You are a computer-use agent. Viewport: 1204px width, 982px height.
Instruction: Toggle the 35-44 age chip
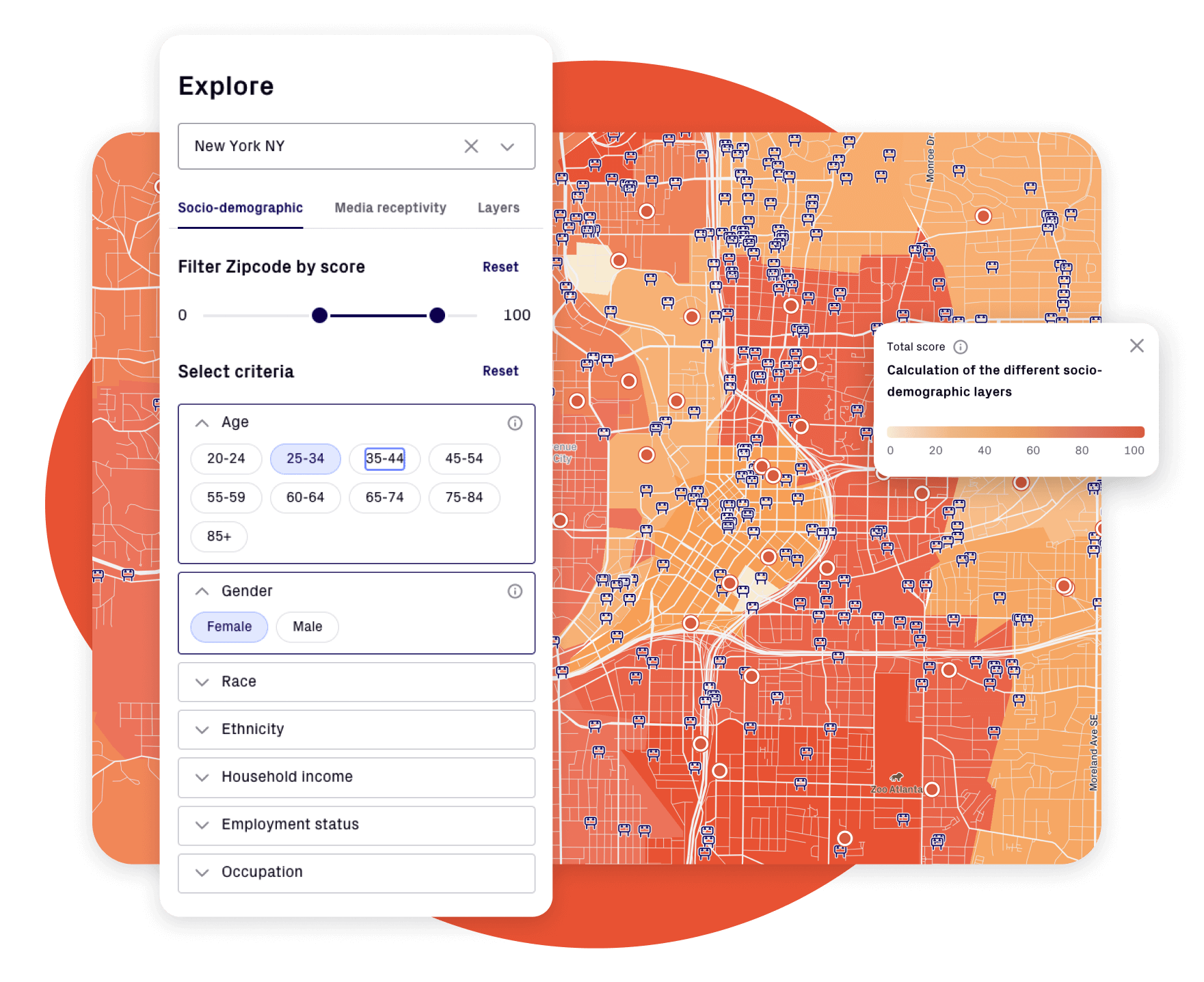(x=385, y=459)
